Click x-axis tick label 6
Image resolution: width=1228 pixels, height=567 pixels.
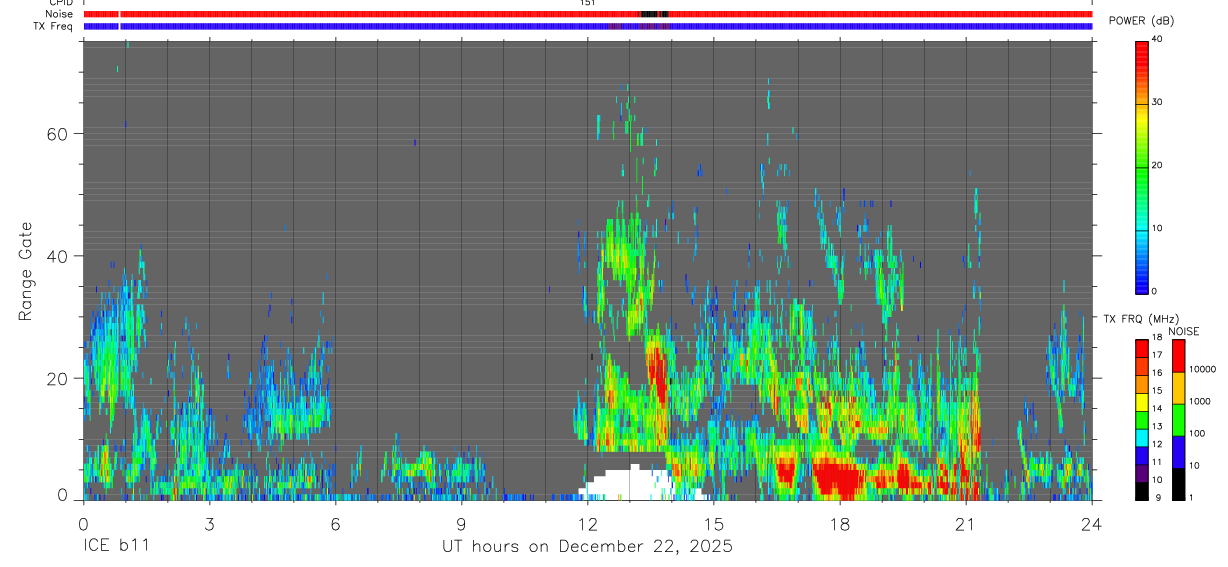335,523
